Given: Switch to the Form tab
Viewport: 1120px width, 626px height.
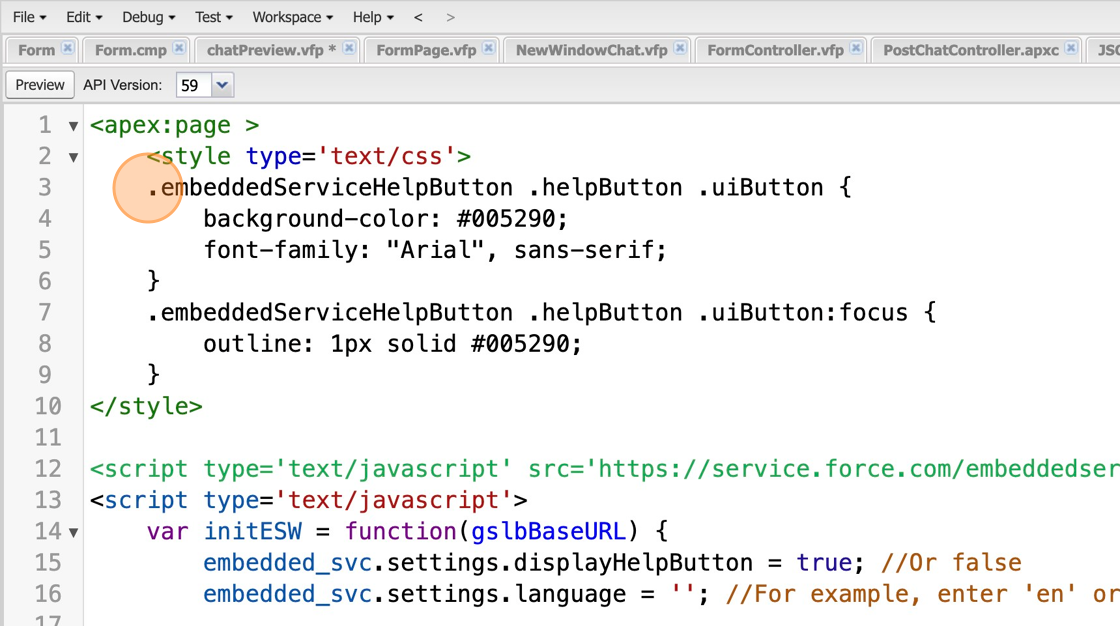Looking at the screenshot, I should [x=36, y=50].
